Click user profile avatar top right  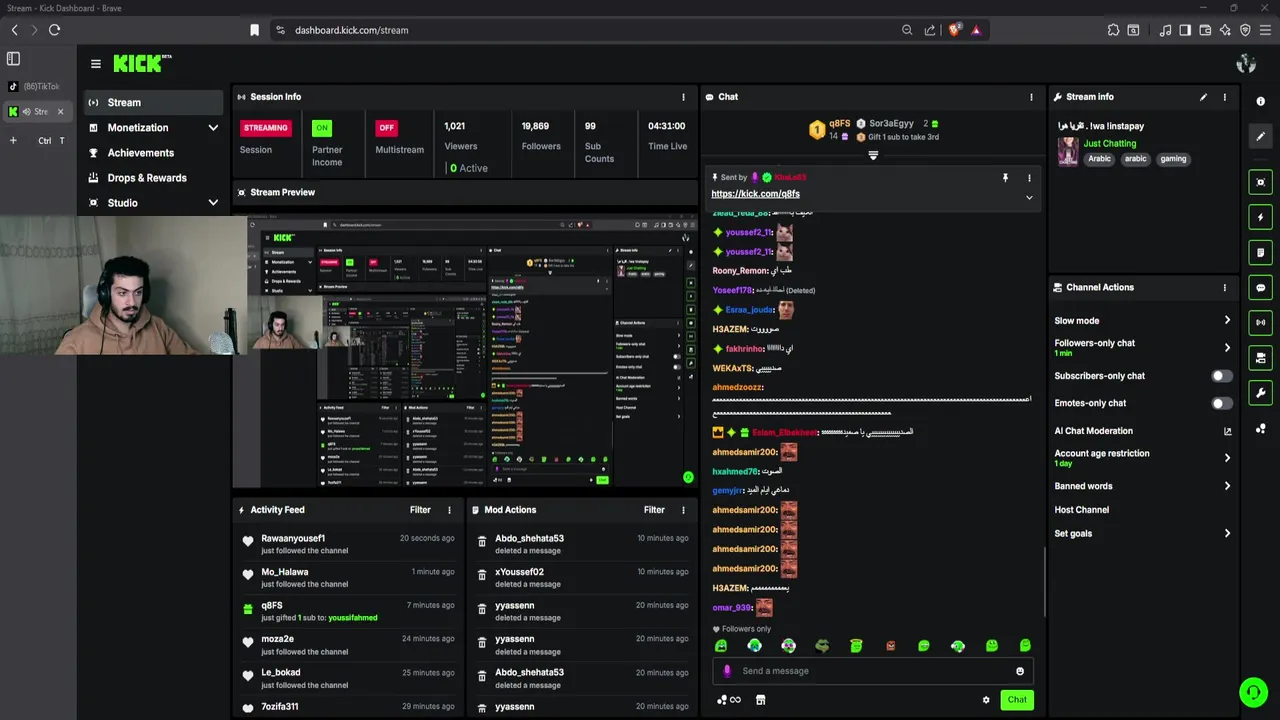point(1246,64)
